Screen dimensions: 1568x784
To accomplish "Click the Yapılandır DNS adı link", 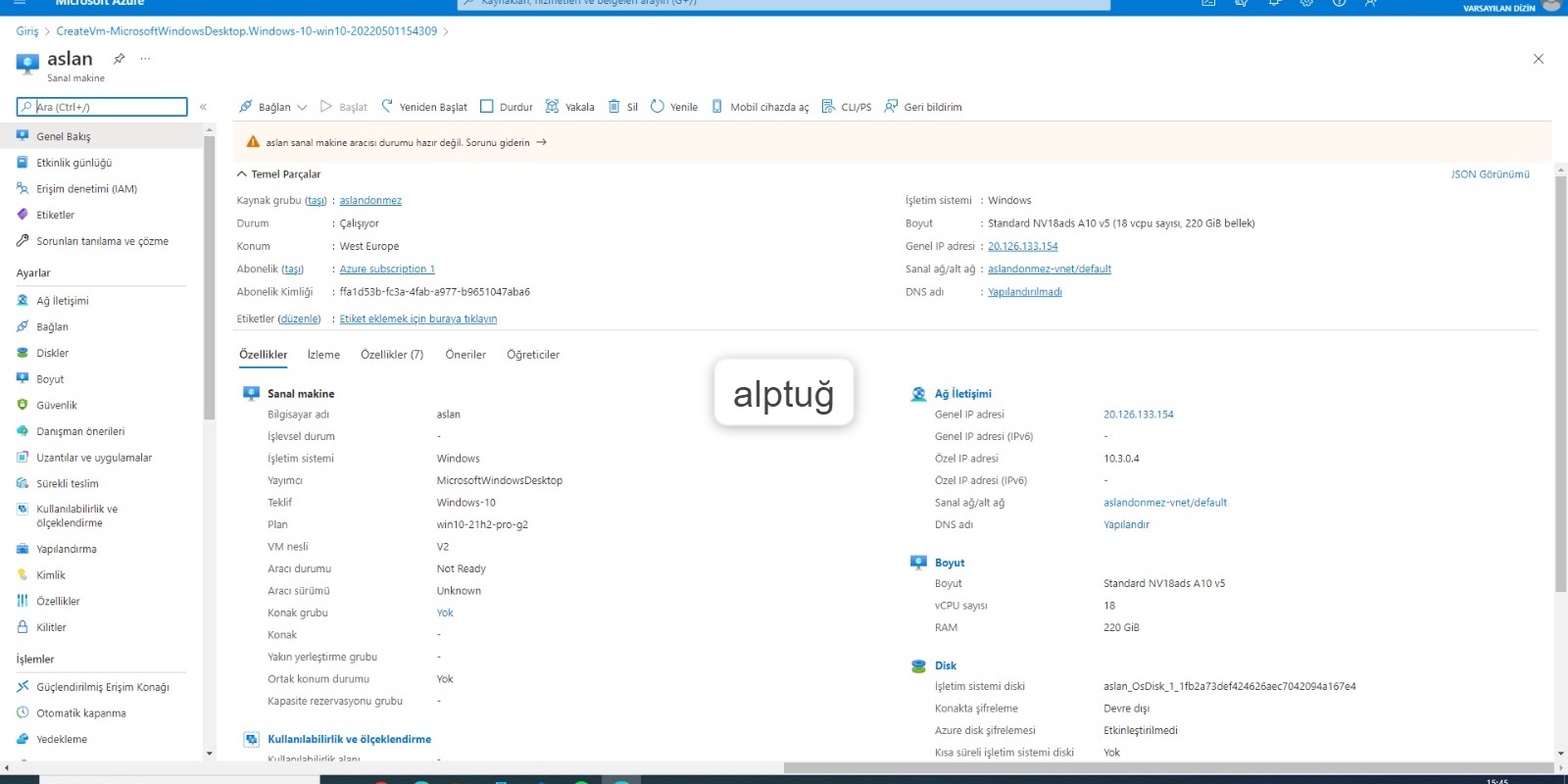I will coord(1126,525).
